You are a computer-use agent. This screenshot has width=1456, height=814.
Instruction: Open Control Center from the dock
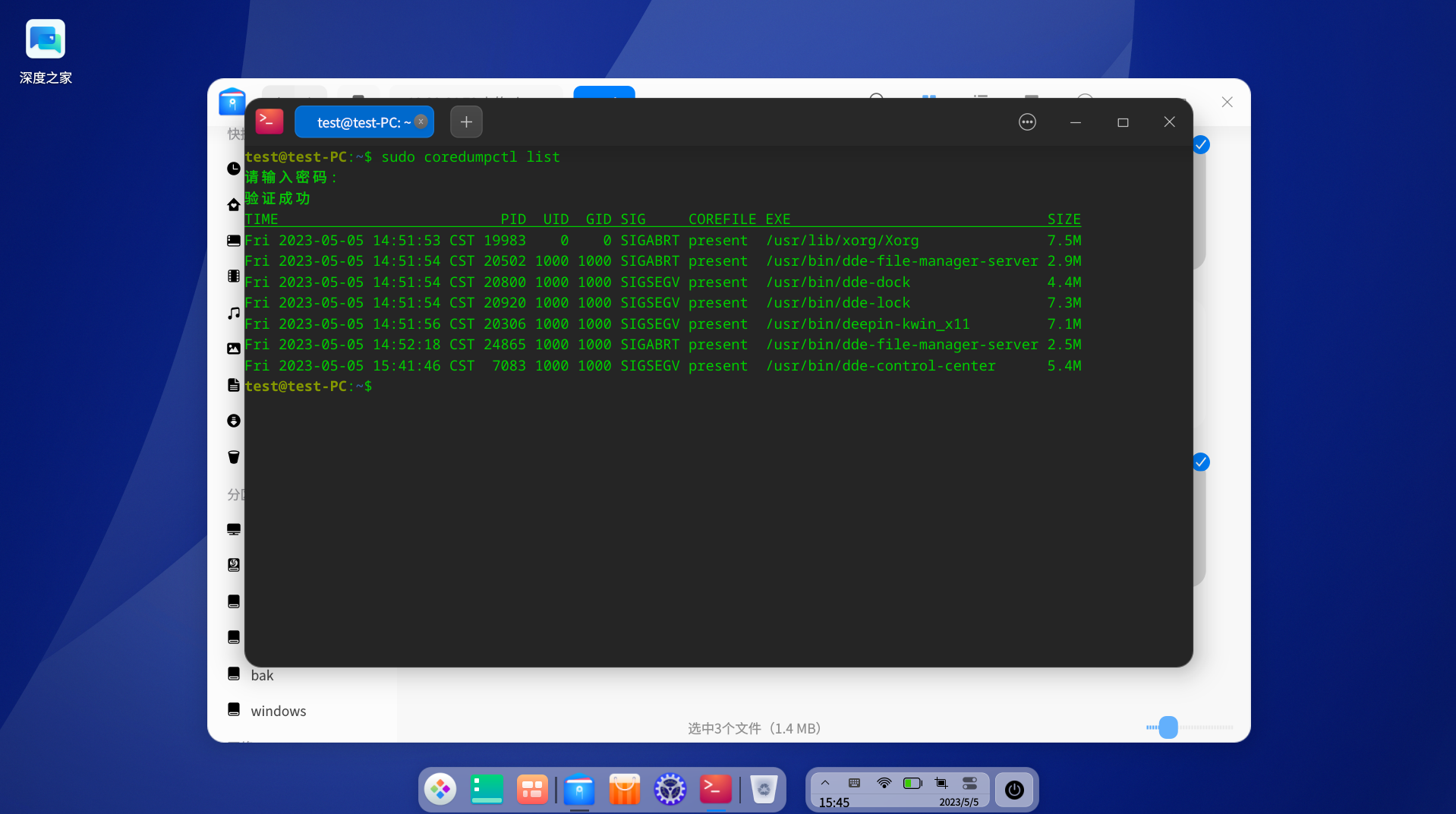(670, 790)
